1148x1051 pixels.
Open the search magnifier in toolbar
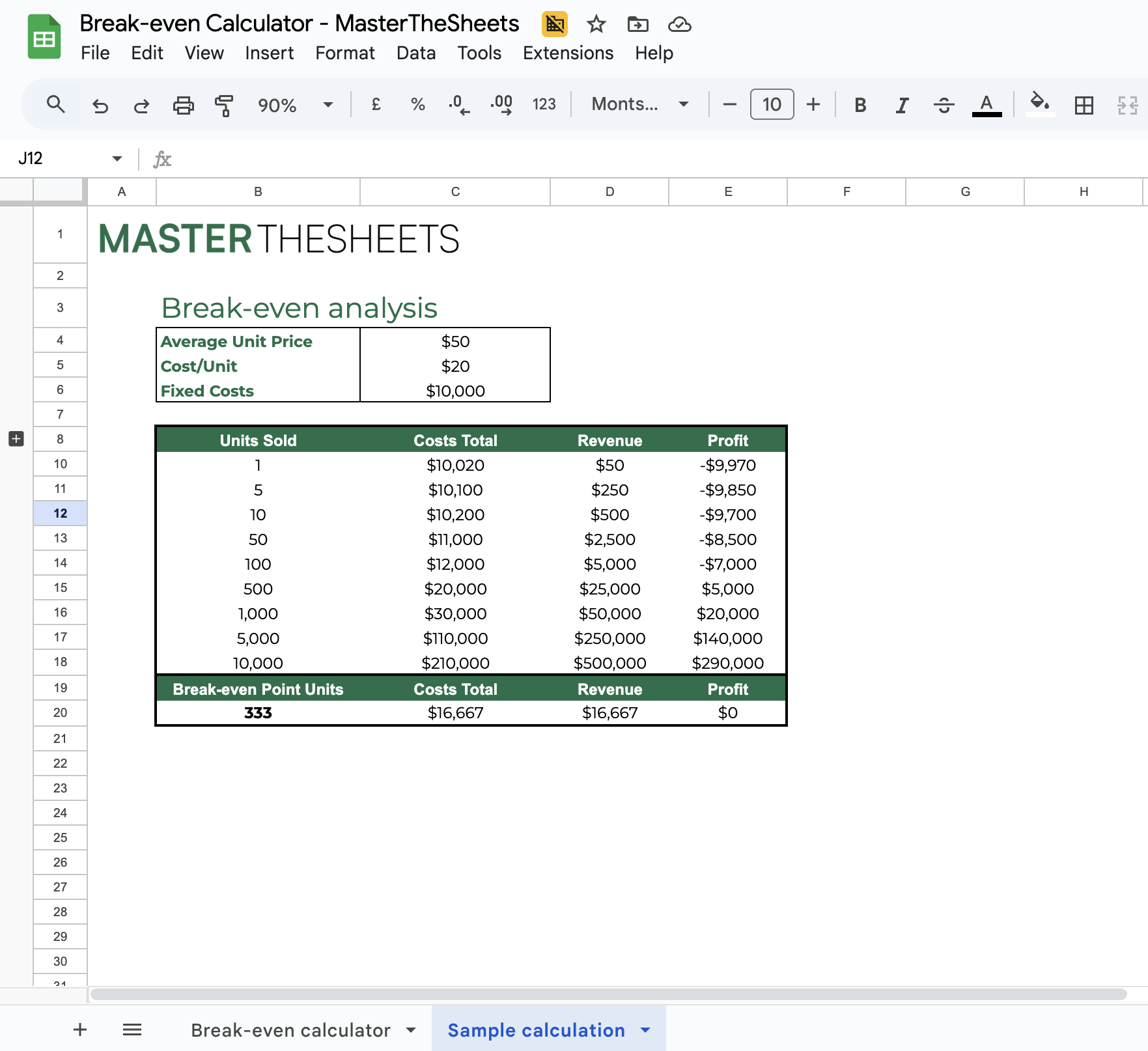tap(56, 104)
